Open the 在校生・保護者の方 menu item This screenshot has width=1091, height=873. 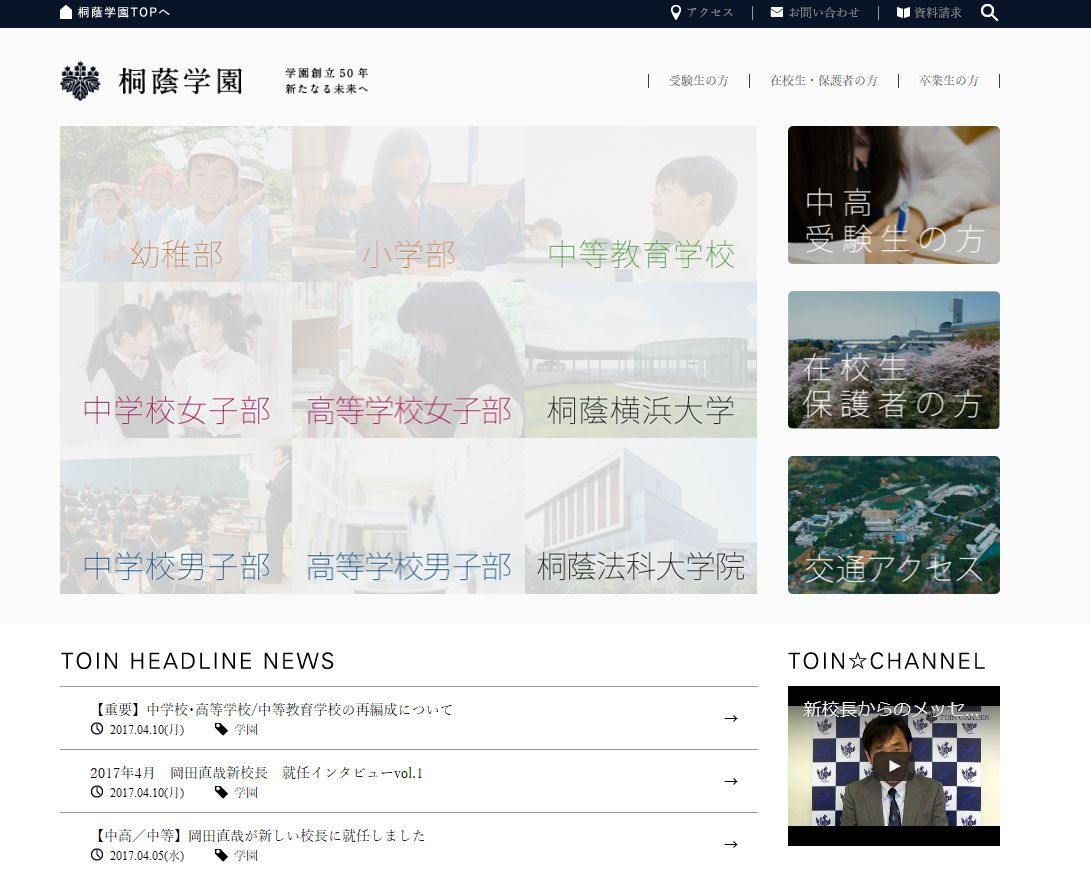click(824, 81)
